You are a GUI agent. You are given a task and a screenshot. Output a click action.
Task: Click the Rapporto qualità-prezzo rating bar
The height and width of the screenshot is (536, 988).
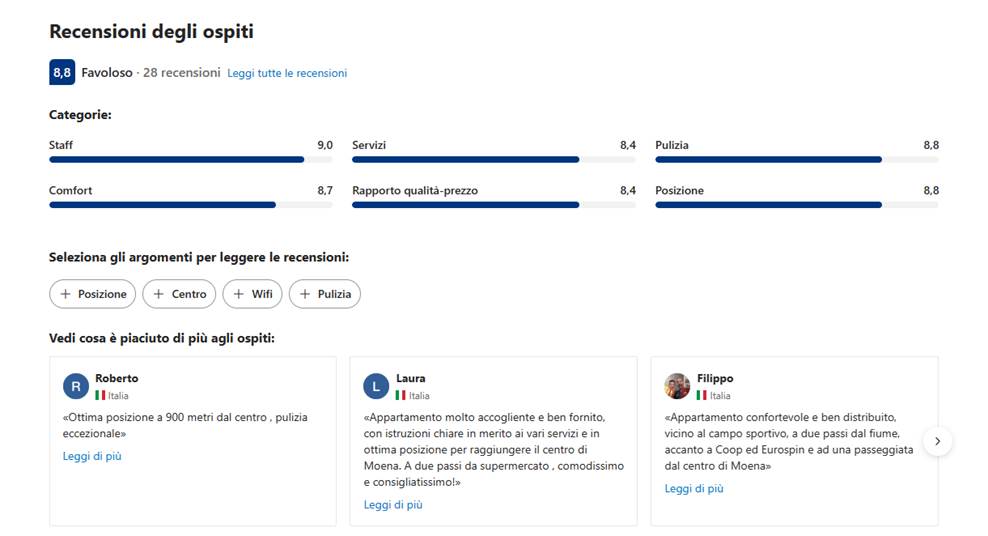[x=494, y=205]
